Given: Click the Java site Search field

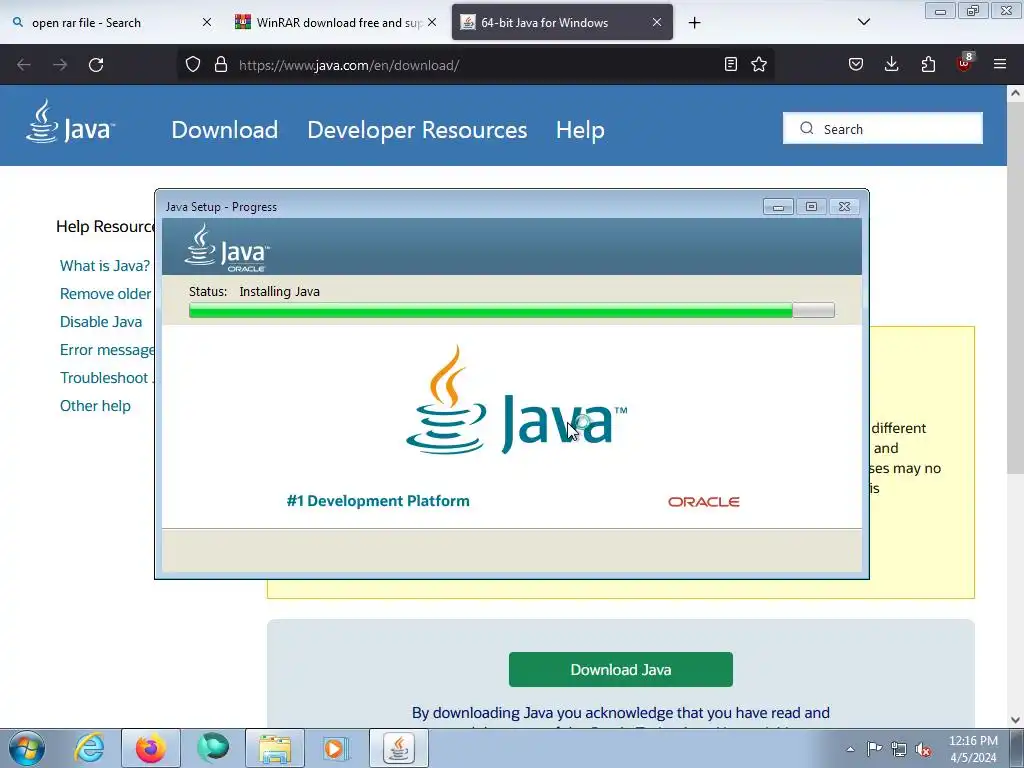Looking at the screenshot, I should (882, 129).
